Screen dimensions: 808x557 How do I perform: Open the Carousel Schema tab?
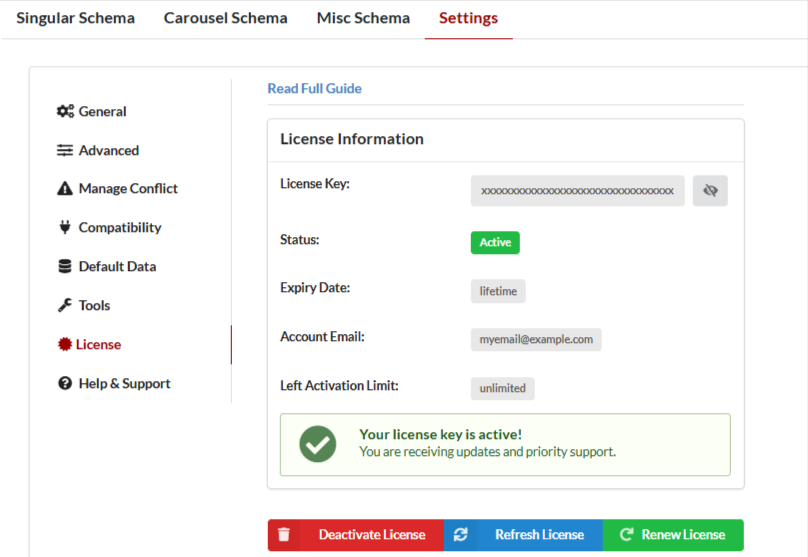(x=225, y=18)
